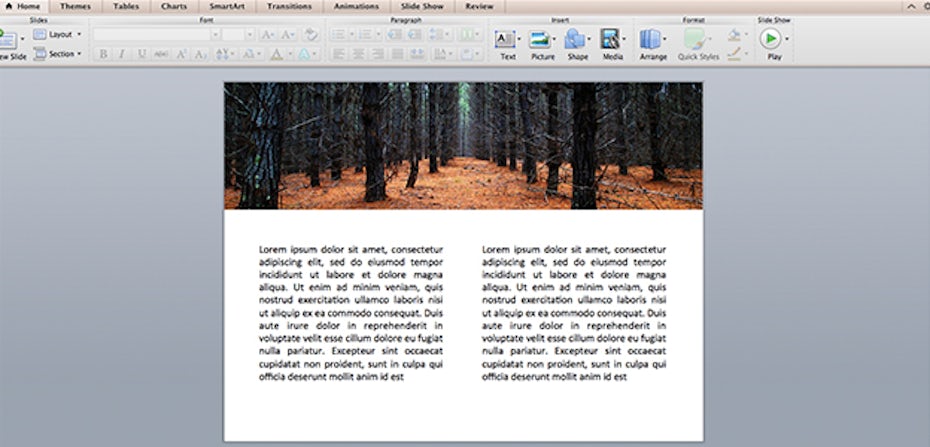Select the forest image on slide

click(463, 145)
